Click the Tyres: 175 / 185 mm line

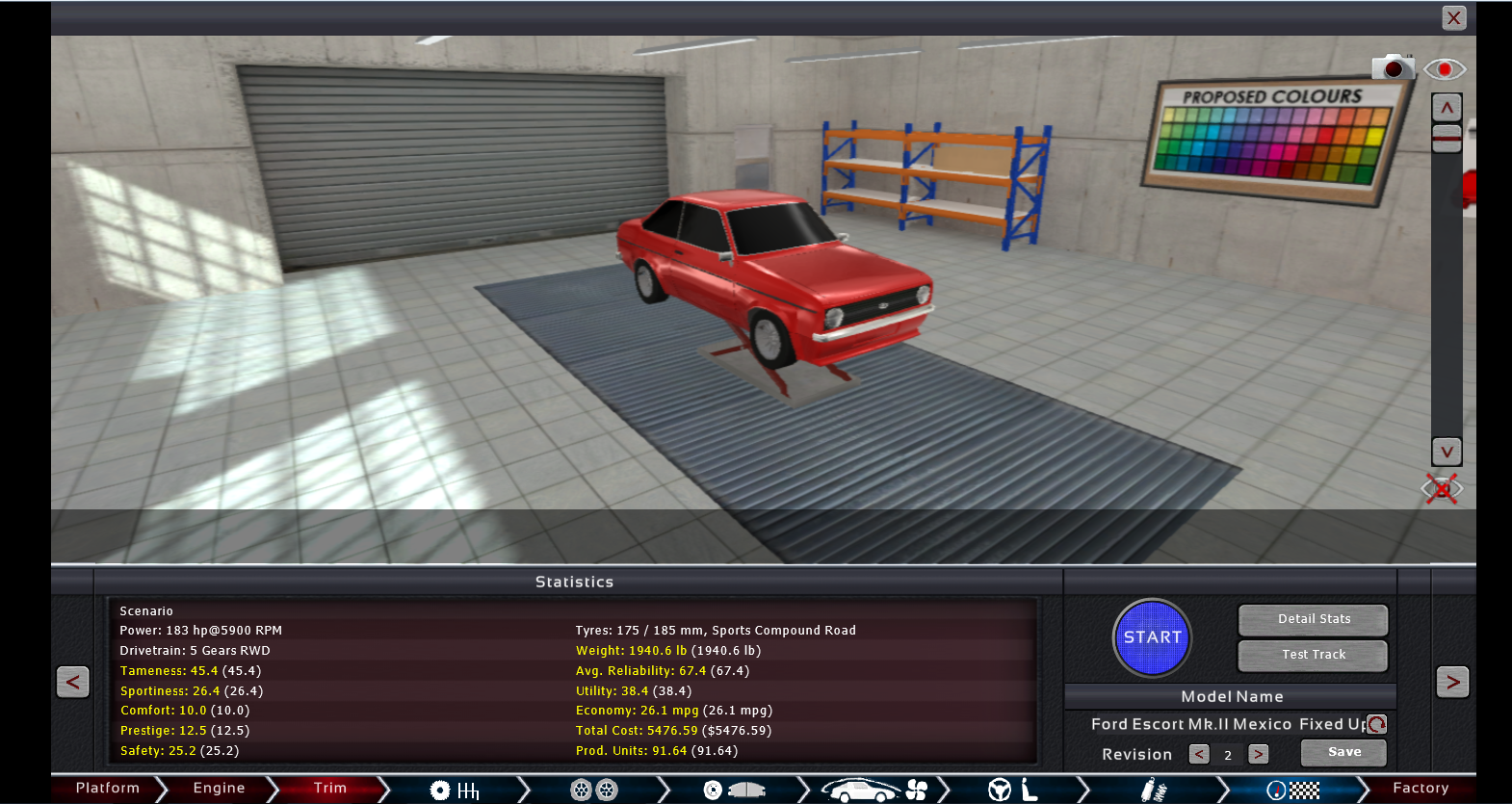pyautogui.click(x=716, y=631)
